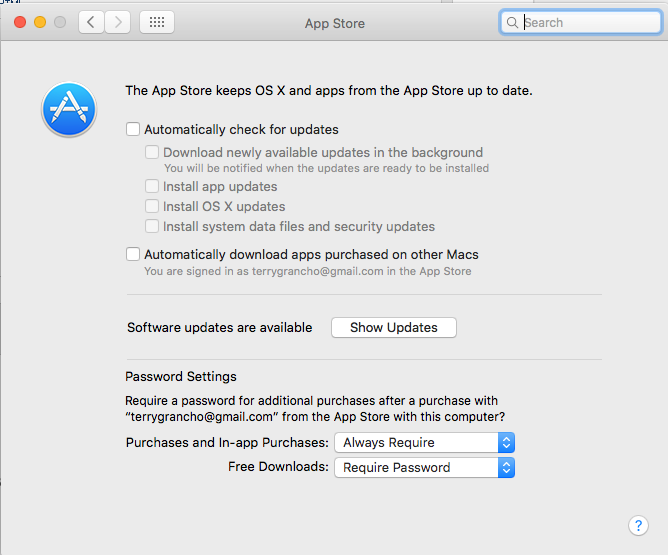Enable Automatically download apps purchased on other Macs
This screenshot has height=555, width=668.
(x=133, y=254)
